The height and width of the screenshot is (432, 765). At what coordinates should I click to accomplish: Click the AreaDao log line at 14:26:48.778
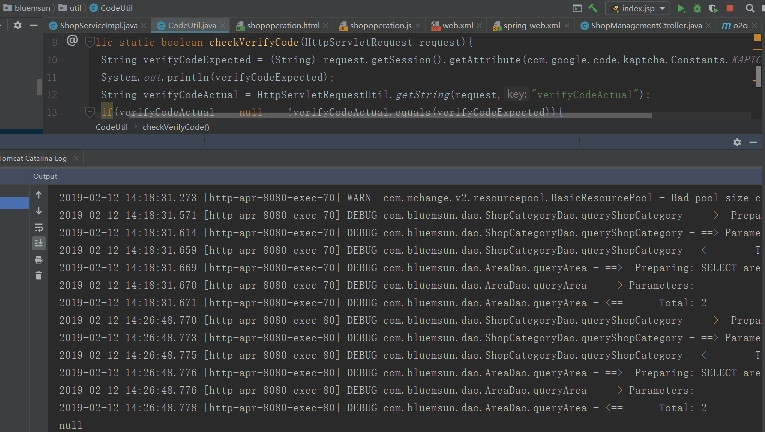pyautogui.click(x=383, y=408)
